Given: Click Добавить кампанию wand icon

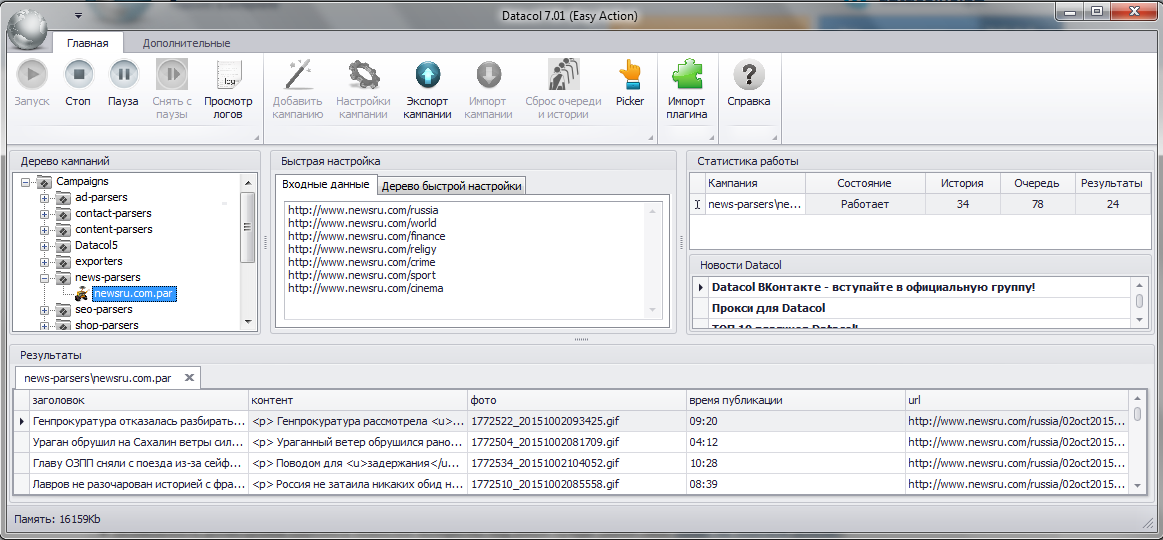Looking at the screenshot, I should click(297, 74).
